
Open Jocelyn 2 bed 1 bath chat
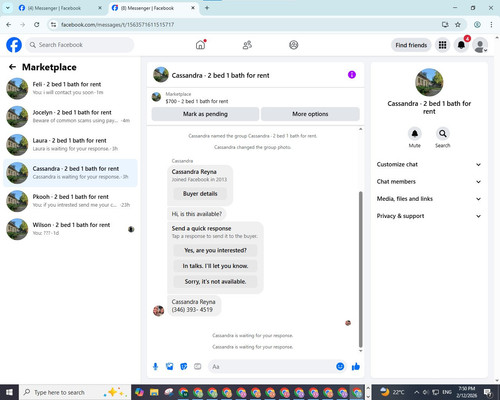70,117
